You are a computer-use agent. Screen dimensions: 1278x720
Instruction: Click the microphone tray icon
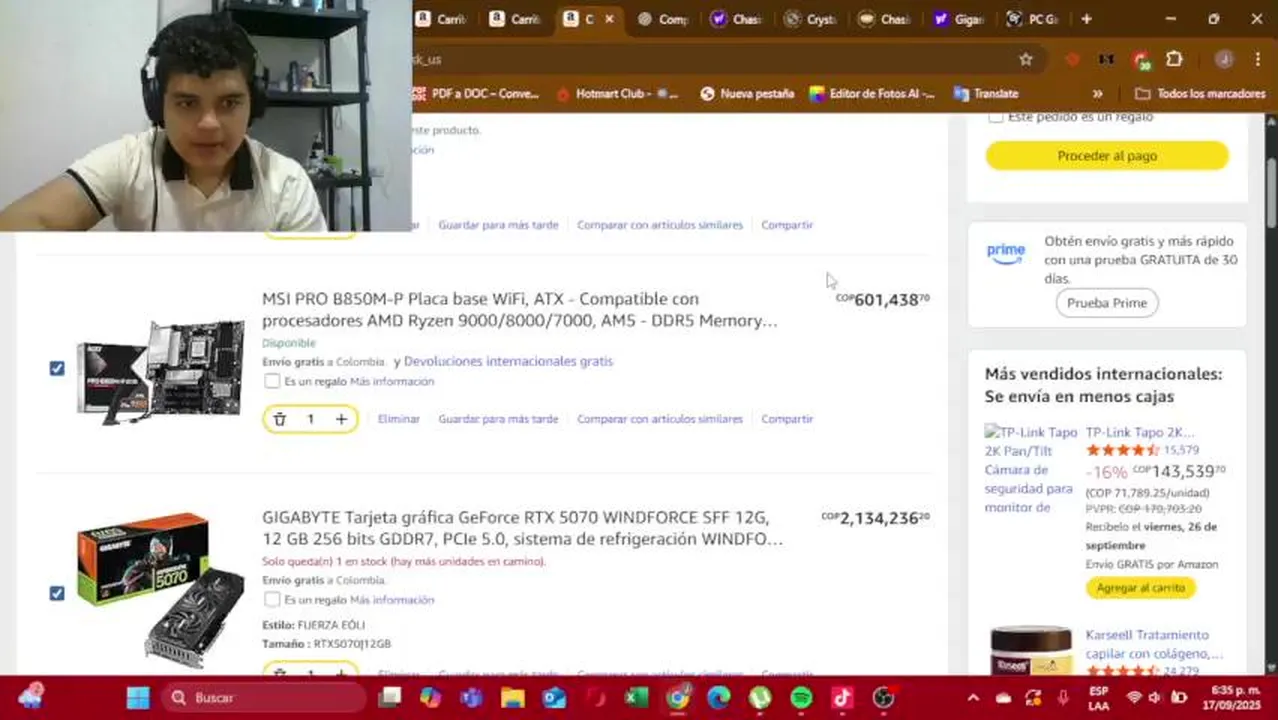(x=1063, y=697)
